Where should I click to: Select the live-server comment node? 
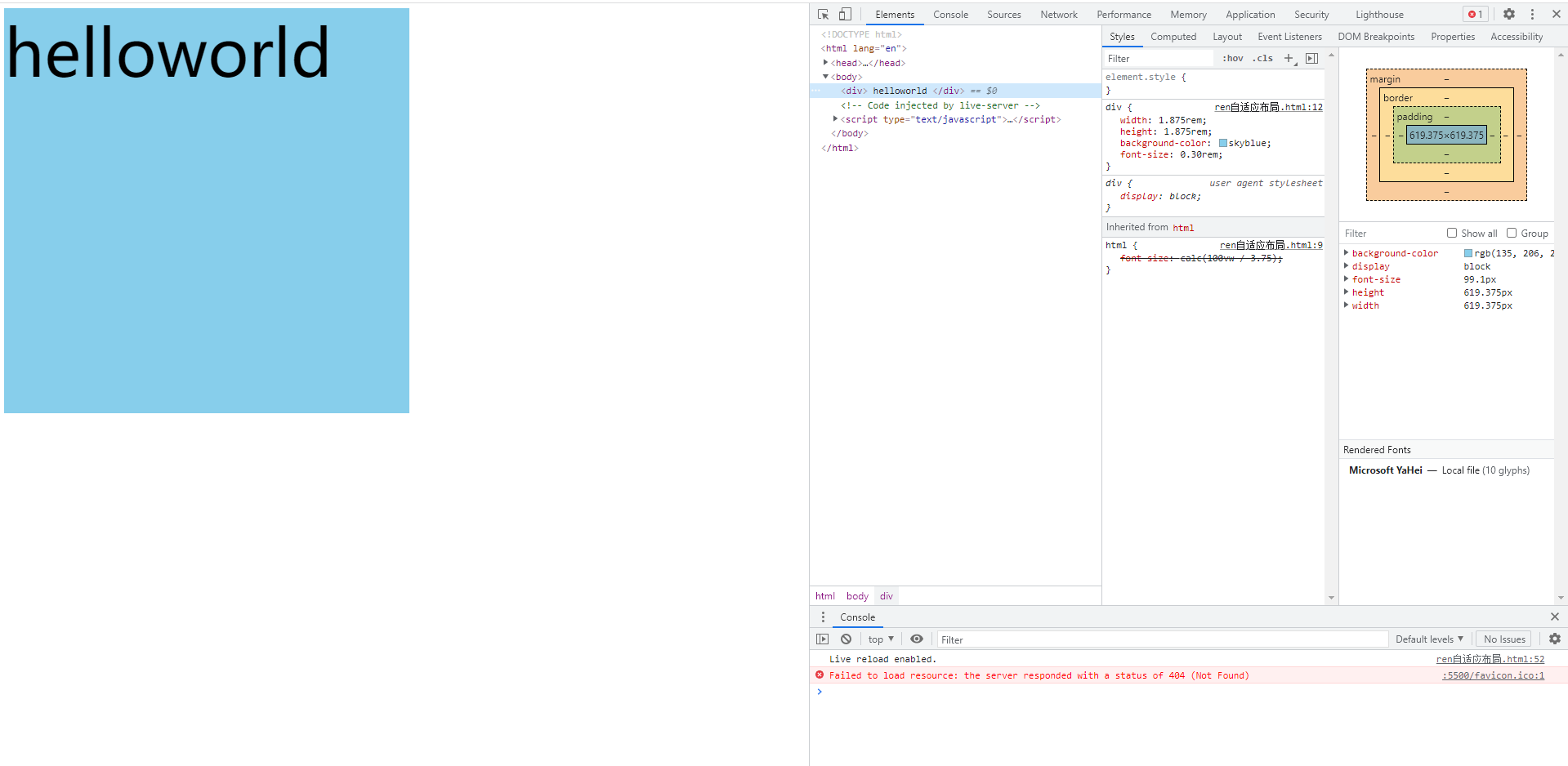click(940, 105)
